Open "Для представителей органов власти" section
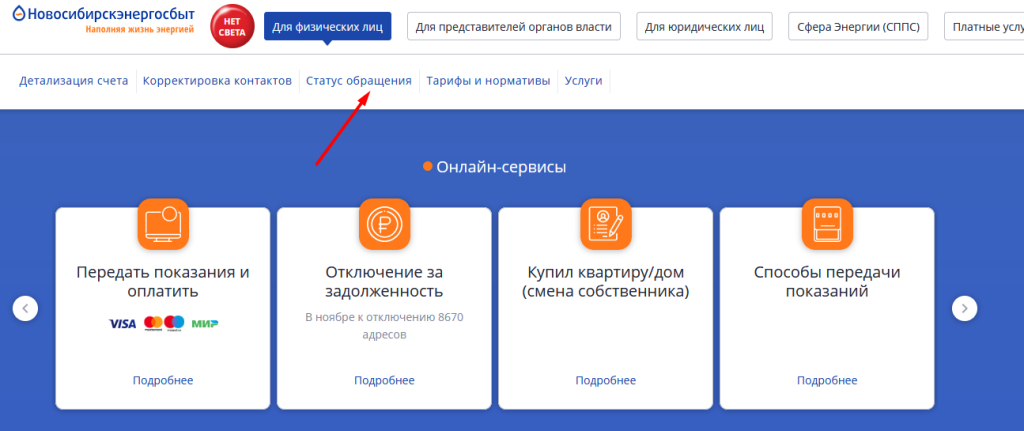The height and width of the screenshot is (431, 1024). 514,27
